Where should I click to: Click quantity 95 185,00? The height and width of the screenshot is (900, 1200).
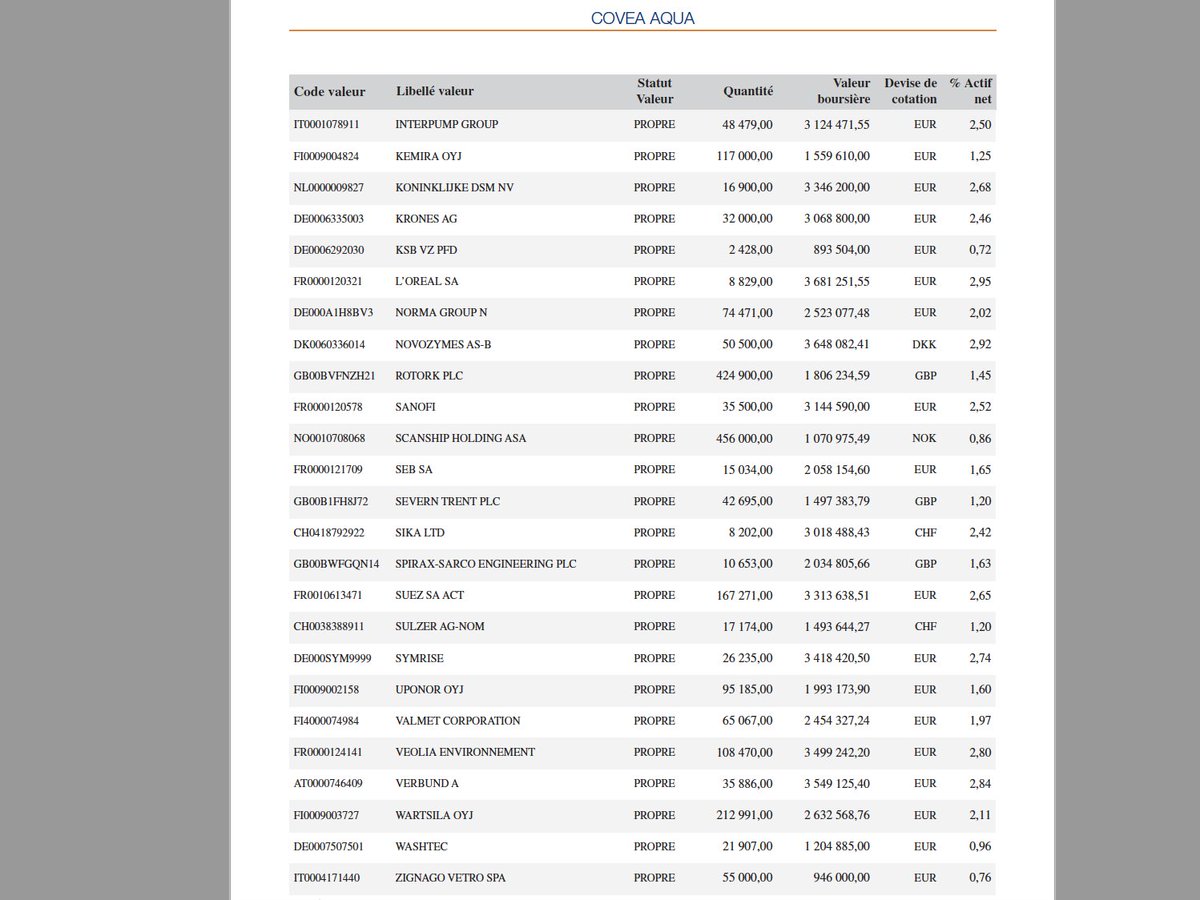coord(748,690)
